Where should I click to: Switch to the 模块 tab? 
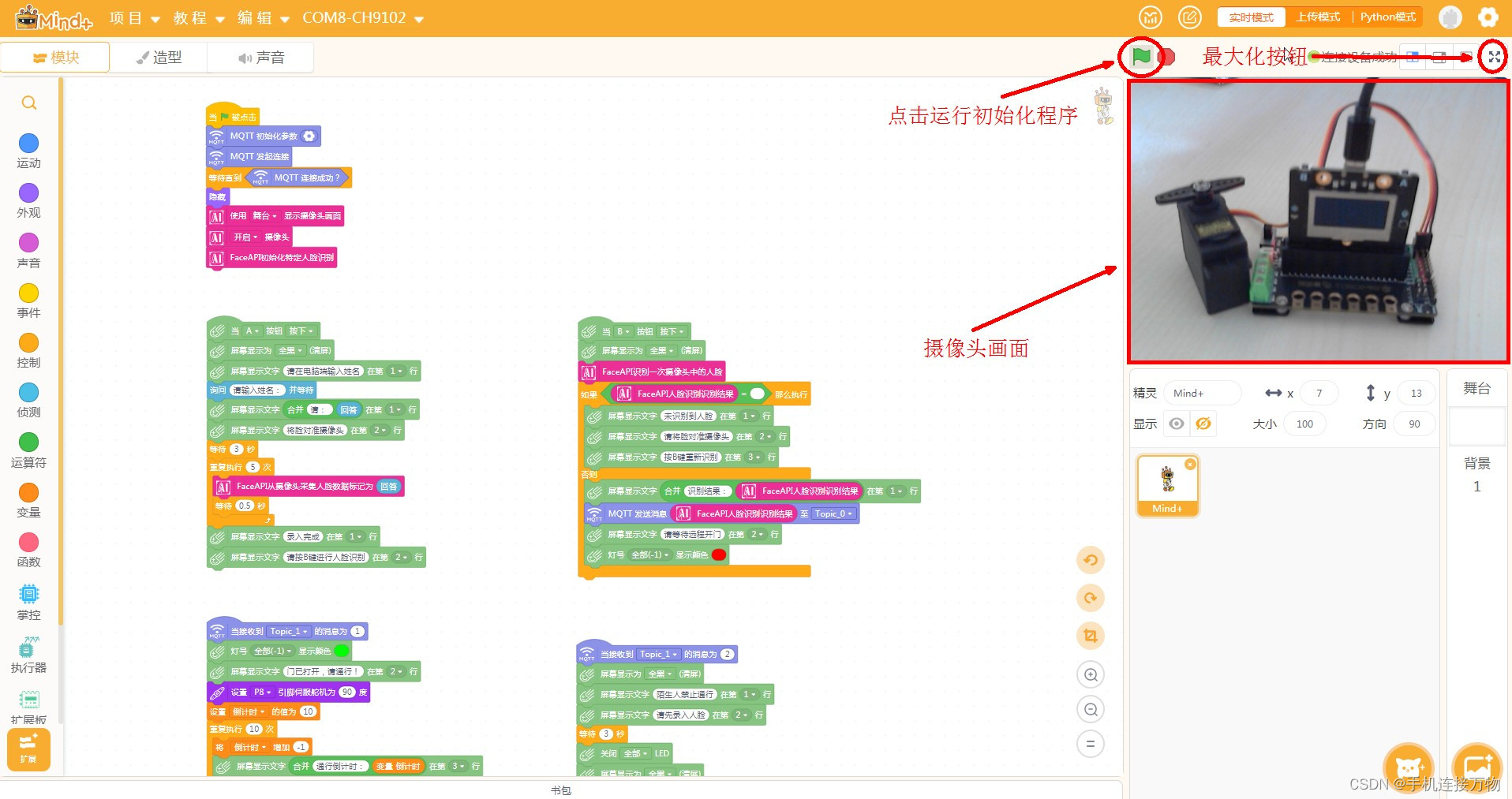(55, 58)
